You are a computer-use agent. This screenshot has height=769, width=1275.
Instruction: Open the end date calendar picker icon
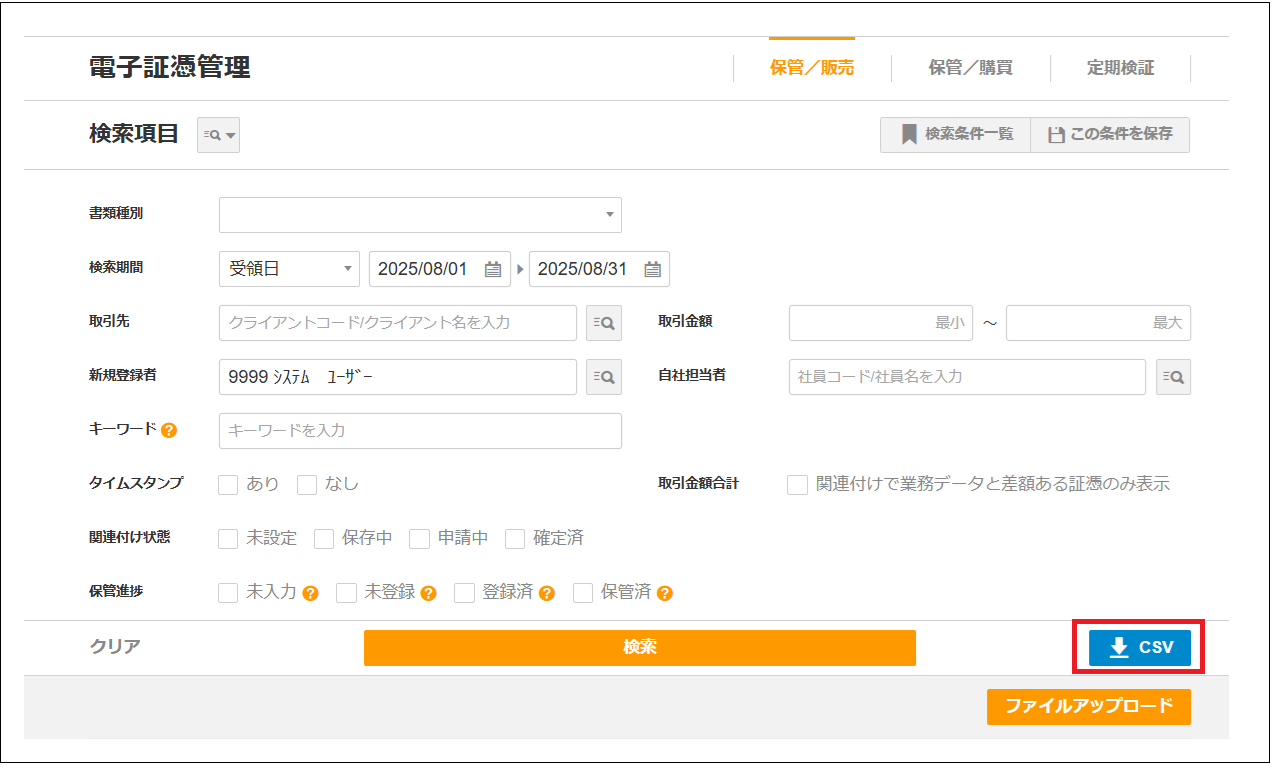tap(652, 269)
